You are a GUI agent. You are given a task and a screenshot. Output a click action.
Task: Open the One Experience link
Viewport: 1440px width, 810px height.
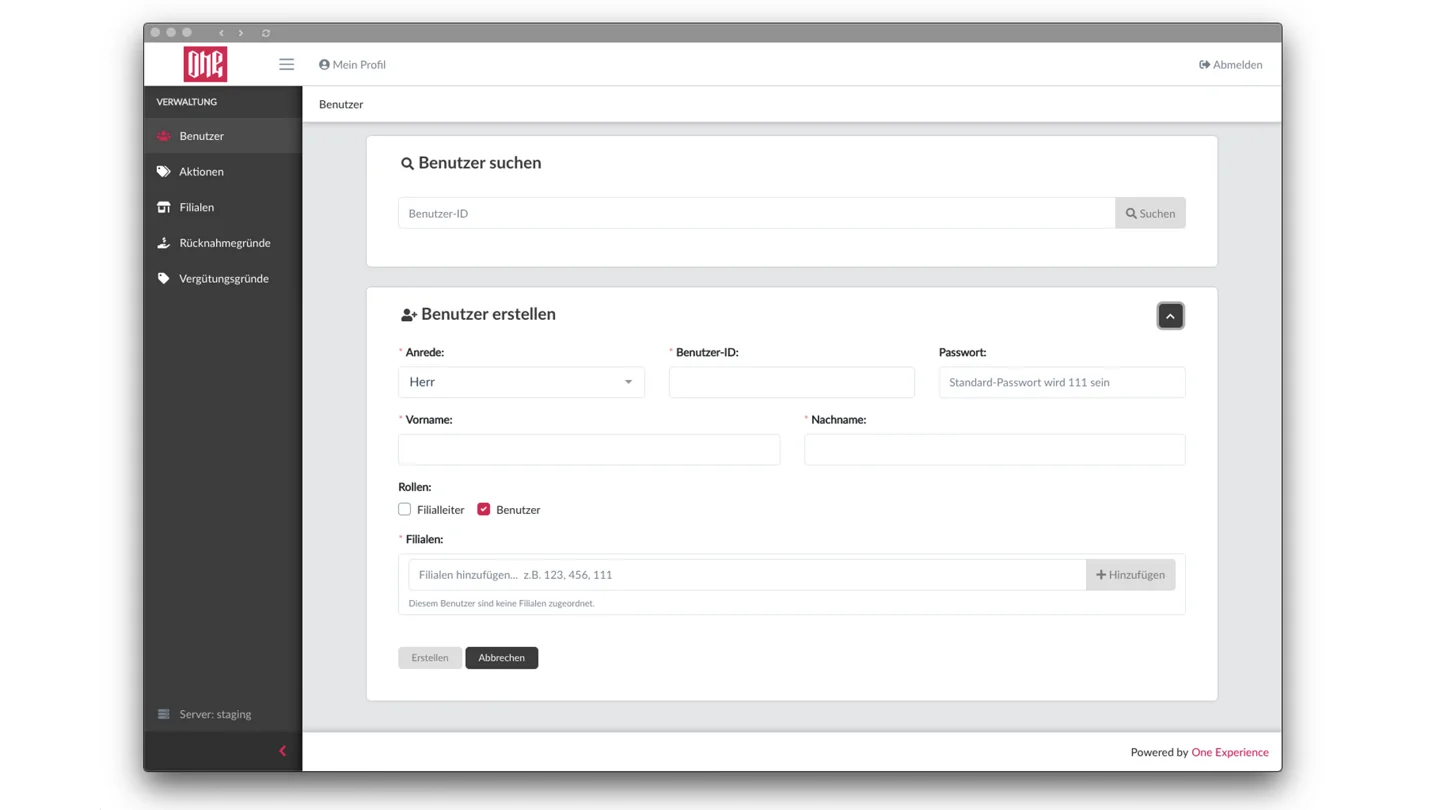click(x=1230, y=752)
